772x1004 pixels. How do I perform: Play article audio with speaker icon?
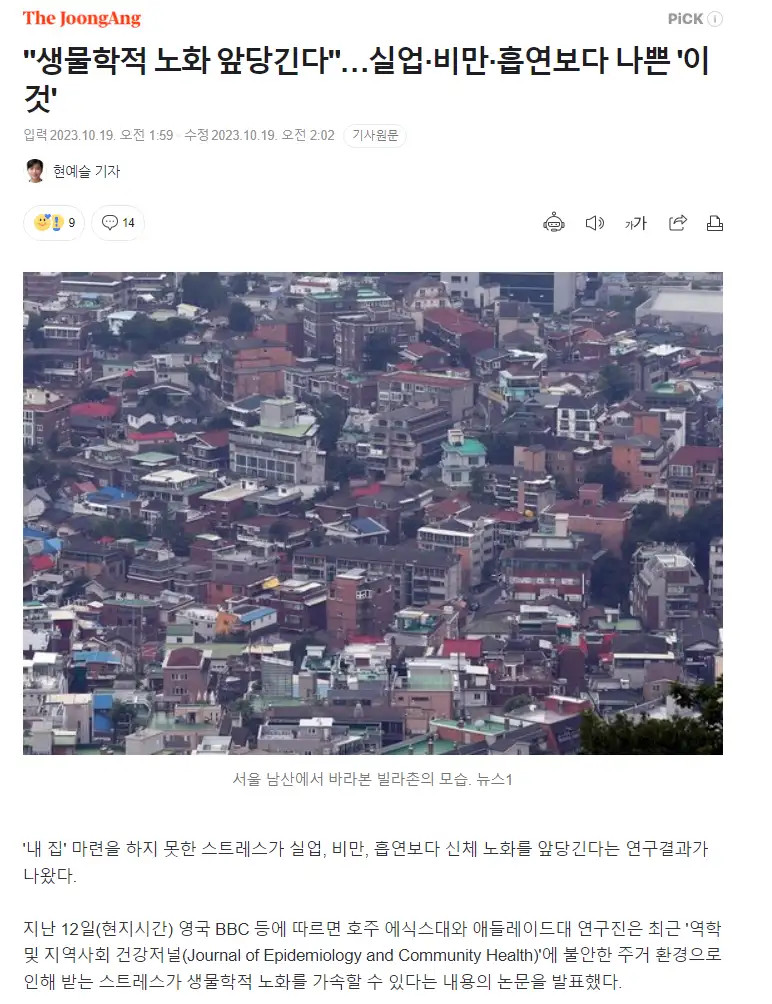(595, 223)
